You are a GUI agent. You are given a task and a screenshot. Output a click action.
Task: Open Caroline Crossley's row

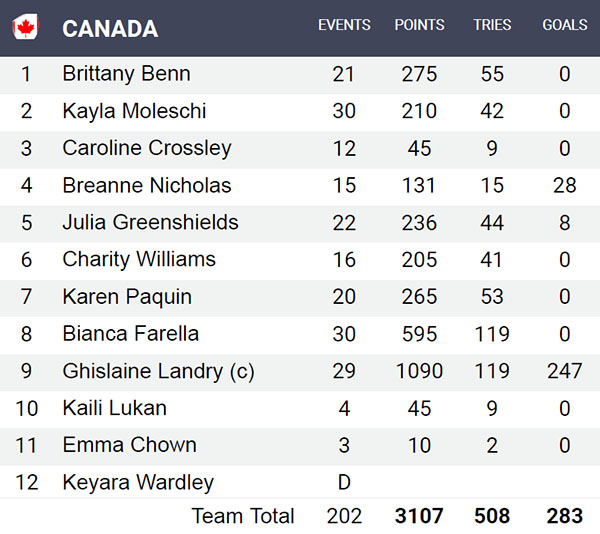pos(146,148)
